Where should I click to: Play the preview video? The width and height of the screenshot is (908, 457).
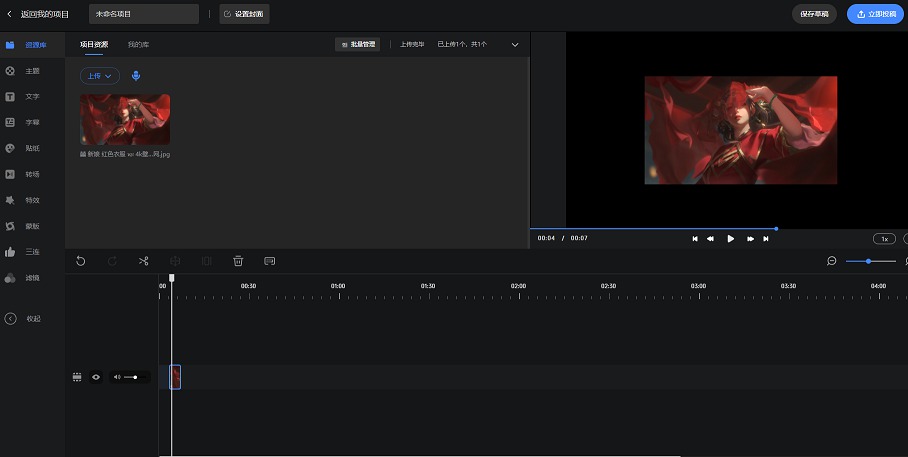pos(730,239)
